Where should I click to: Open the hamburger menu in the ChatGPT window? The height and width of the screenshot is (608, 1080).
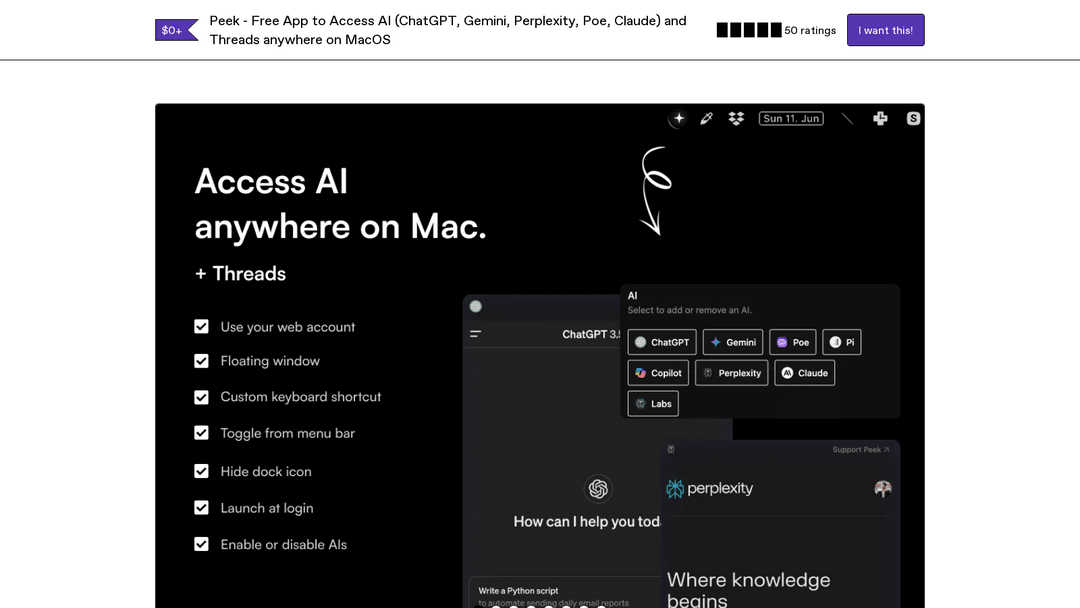tap(475, 334)
